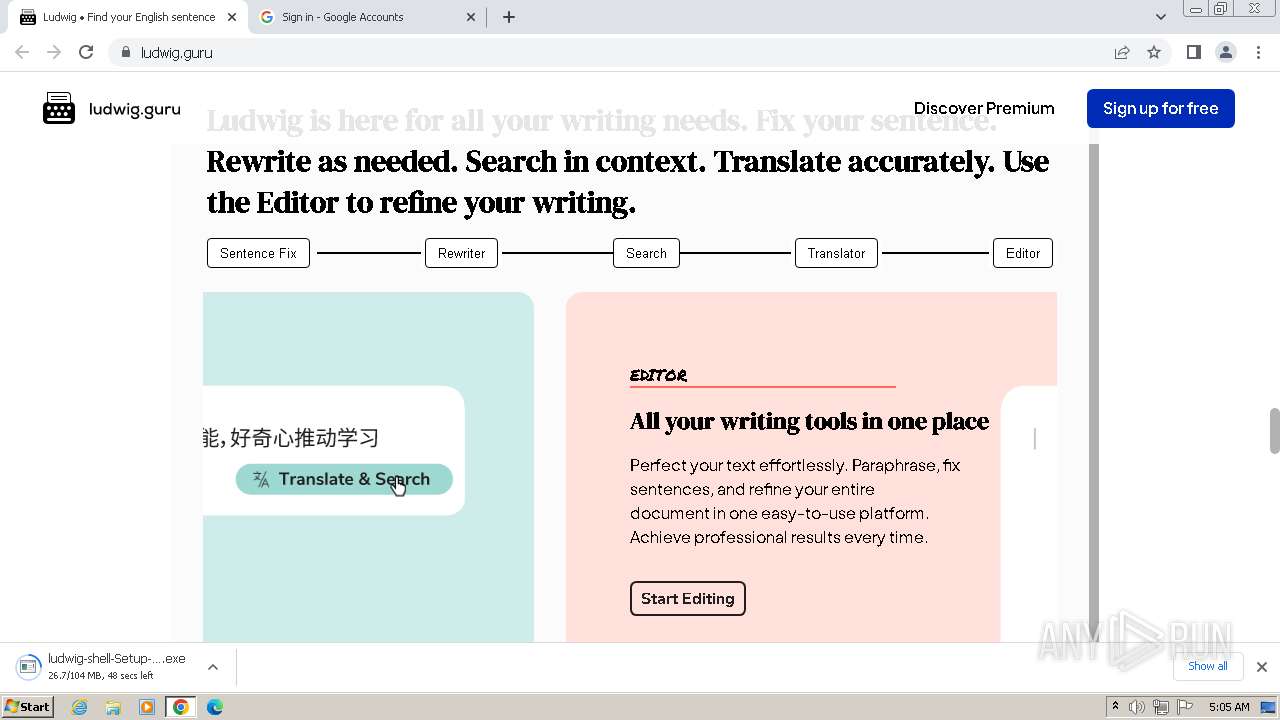View site info via the padlock icon
This screenshot has height=720, width=1280.
click(x=126, y=52)
